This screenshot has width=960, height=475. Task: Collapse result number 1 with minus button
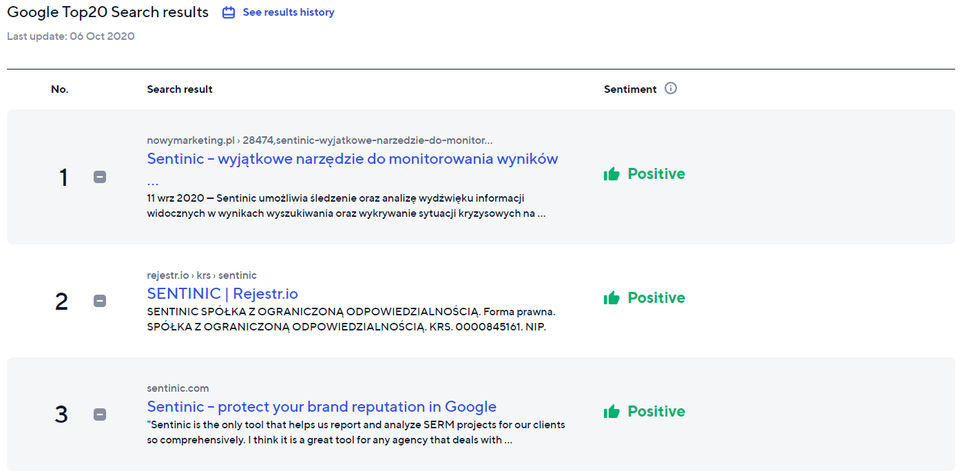pyautogui.click(x=100, y=177)
